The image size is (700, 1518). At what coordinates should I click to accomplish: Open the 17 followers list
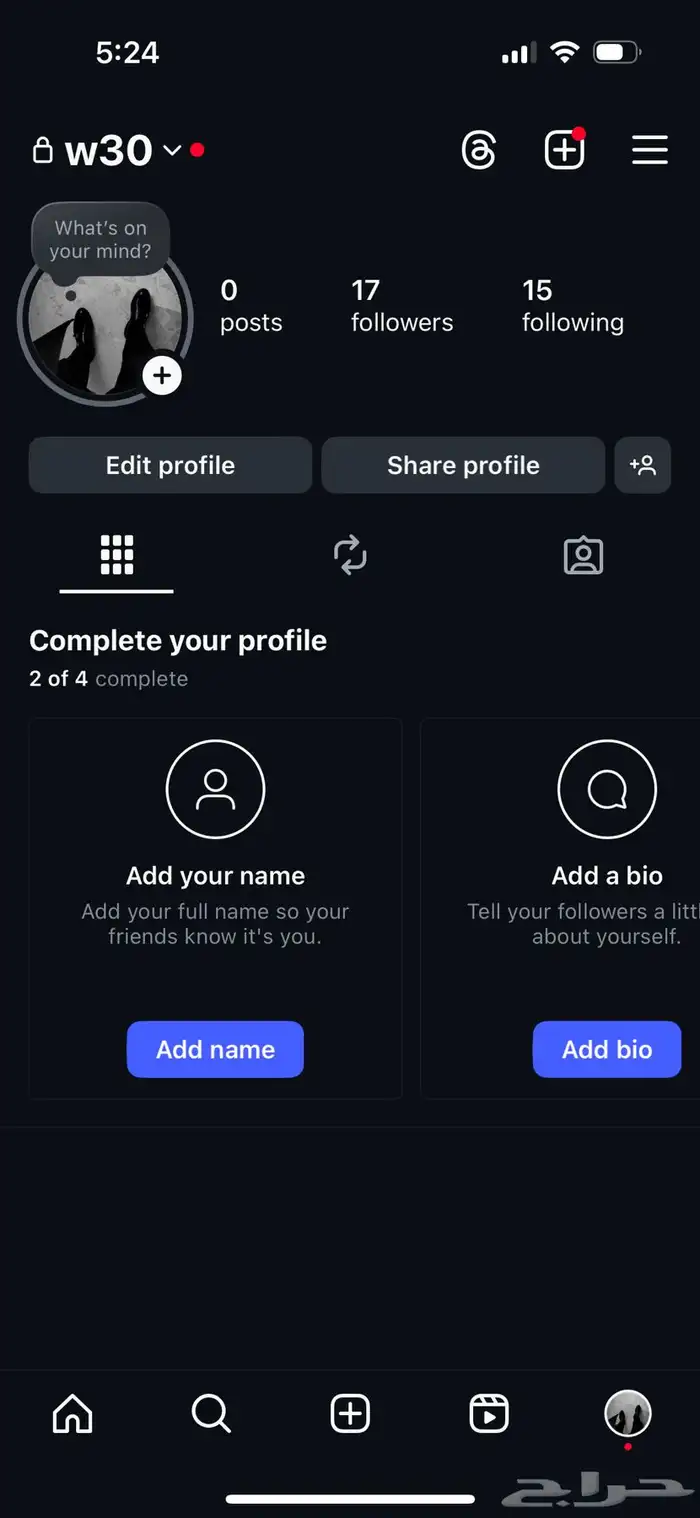tap(401, 305)
